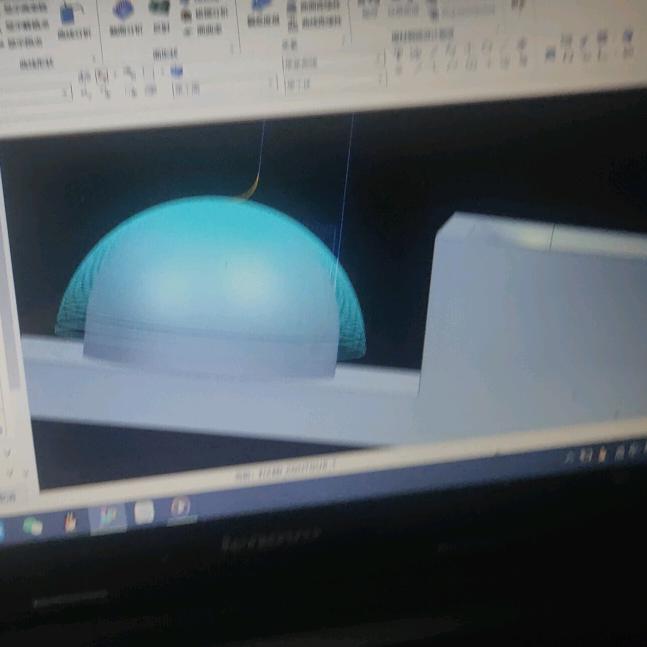Click the white app icon on the taskbar
The image size is (647, 647).
click(x=144, y=512)
